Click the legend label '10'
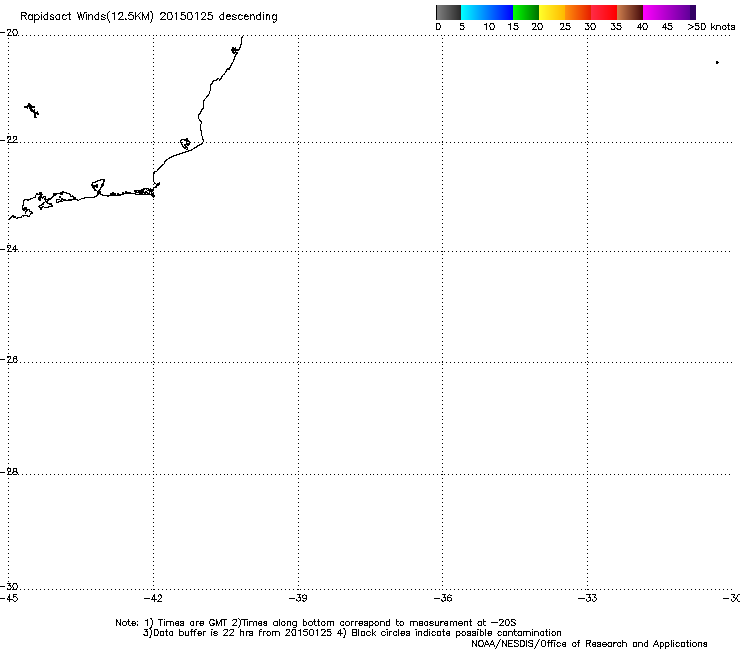The height and width of the screenshot is (650, 740). pos(489,27)
